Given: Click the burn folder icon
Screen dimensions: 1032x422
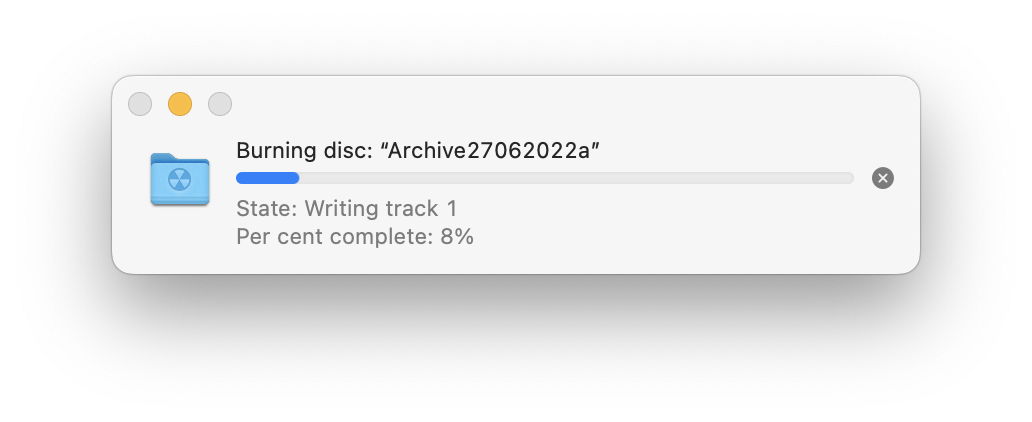Looking at the screenshot, I should tap(180, 180).
